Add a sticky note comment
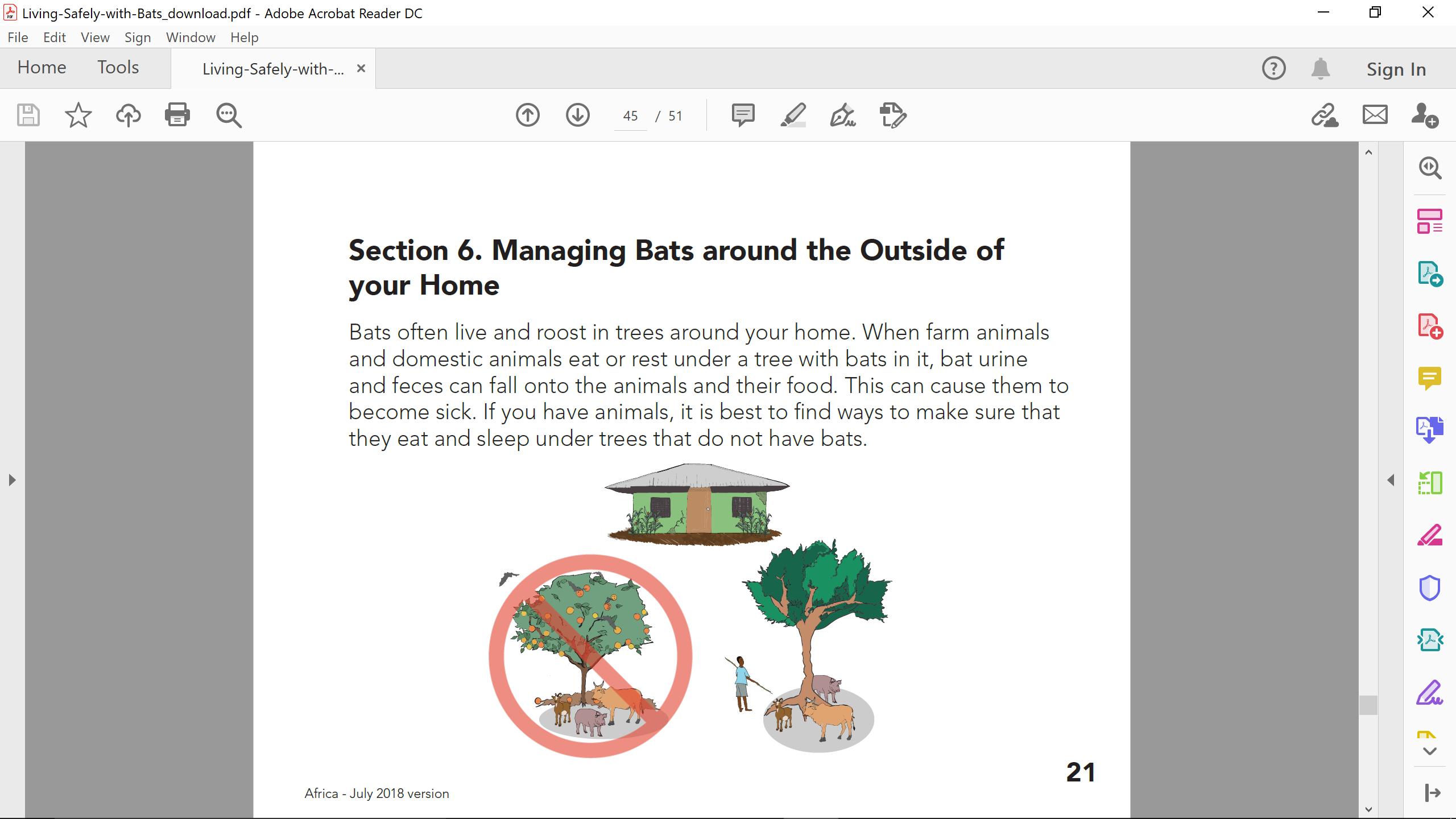This screenshot has width=1456, height=819. pos(743,115)
